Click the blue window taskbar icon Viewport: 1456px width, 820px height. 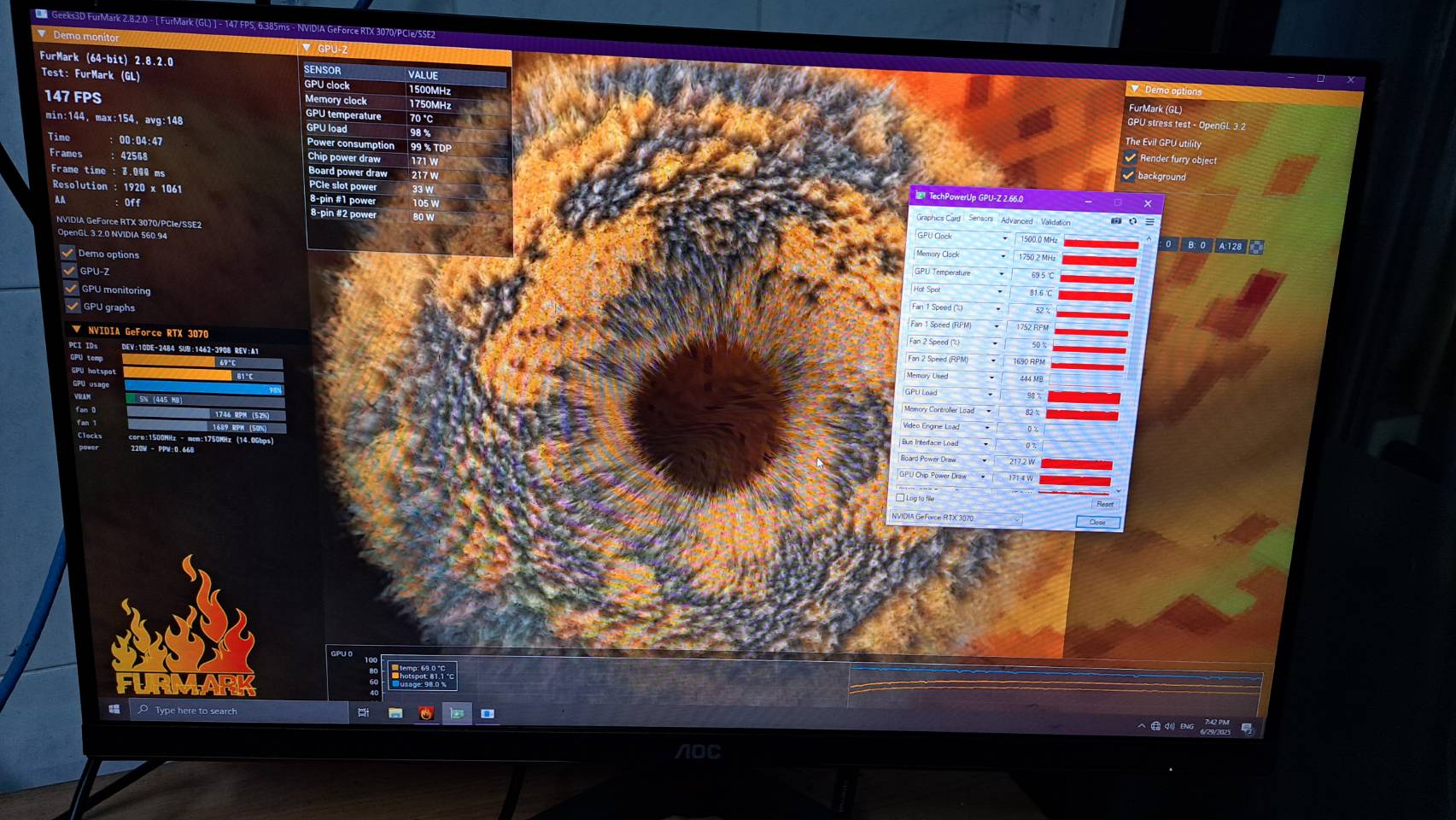[x=488, y=713]
